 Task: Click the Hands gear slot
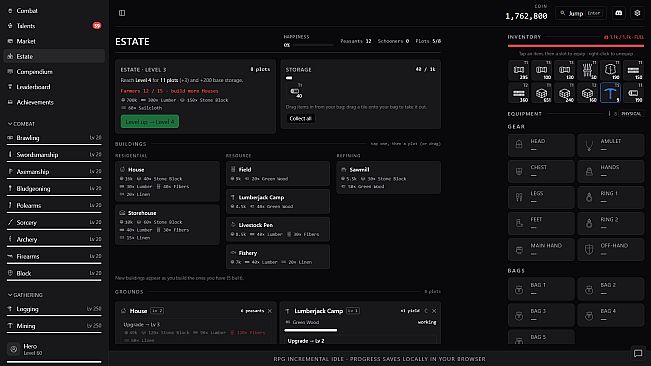click(x=611, y=171)
